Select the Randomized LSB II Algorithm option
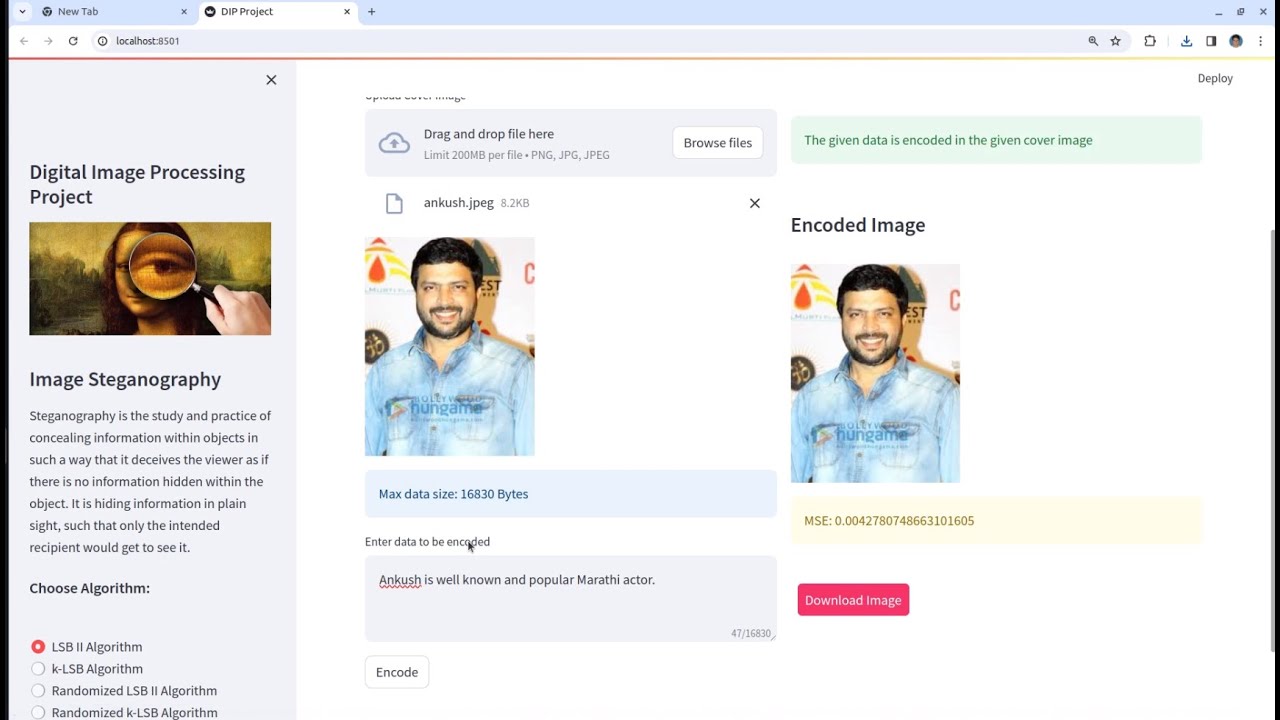The width and height of the screenshot is (1280, 720). (x=38, y=691)
